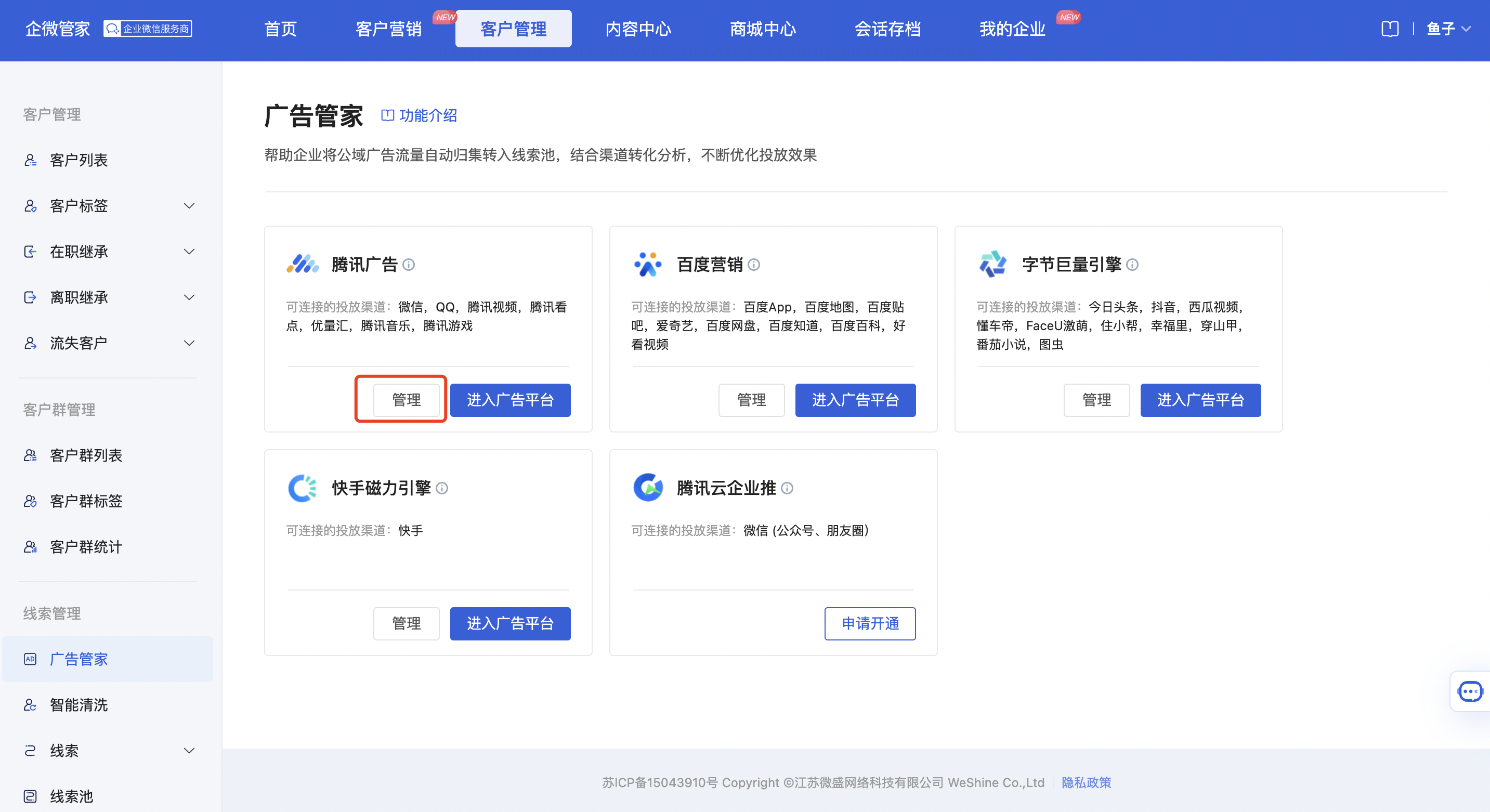The width and height of the screenshot is (1490, 812).
Task: Click the 流失客户 sidebar icon
Action: (x=30, y=343)
